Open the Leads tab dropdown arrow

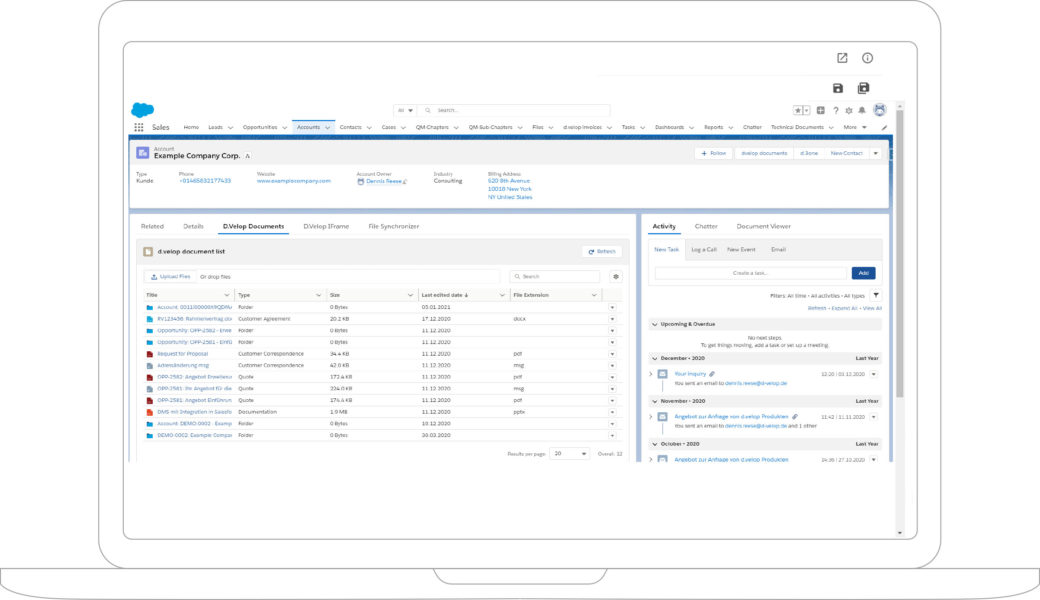tap(230, 127)
